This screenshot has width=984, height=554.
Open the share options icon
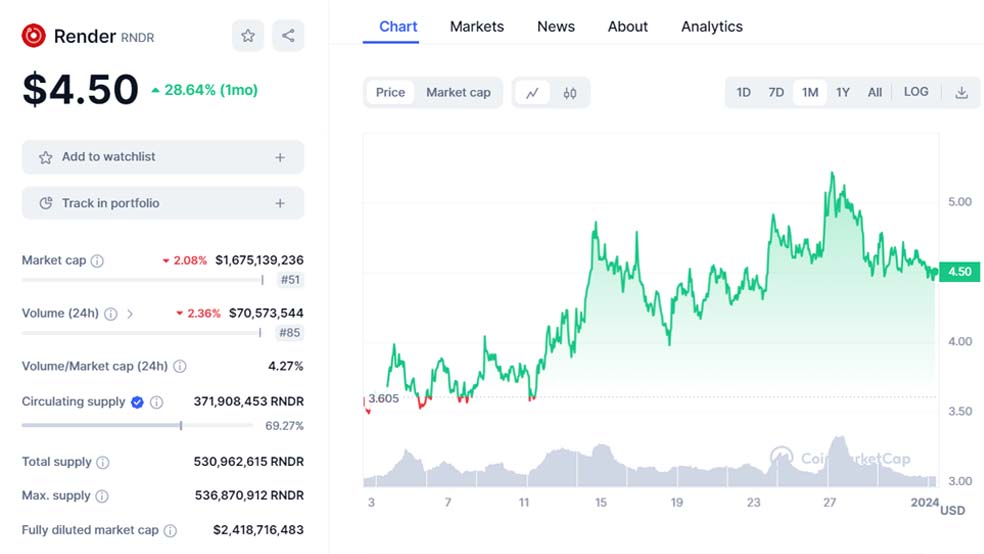tap(288, 36)
